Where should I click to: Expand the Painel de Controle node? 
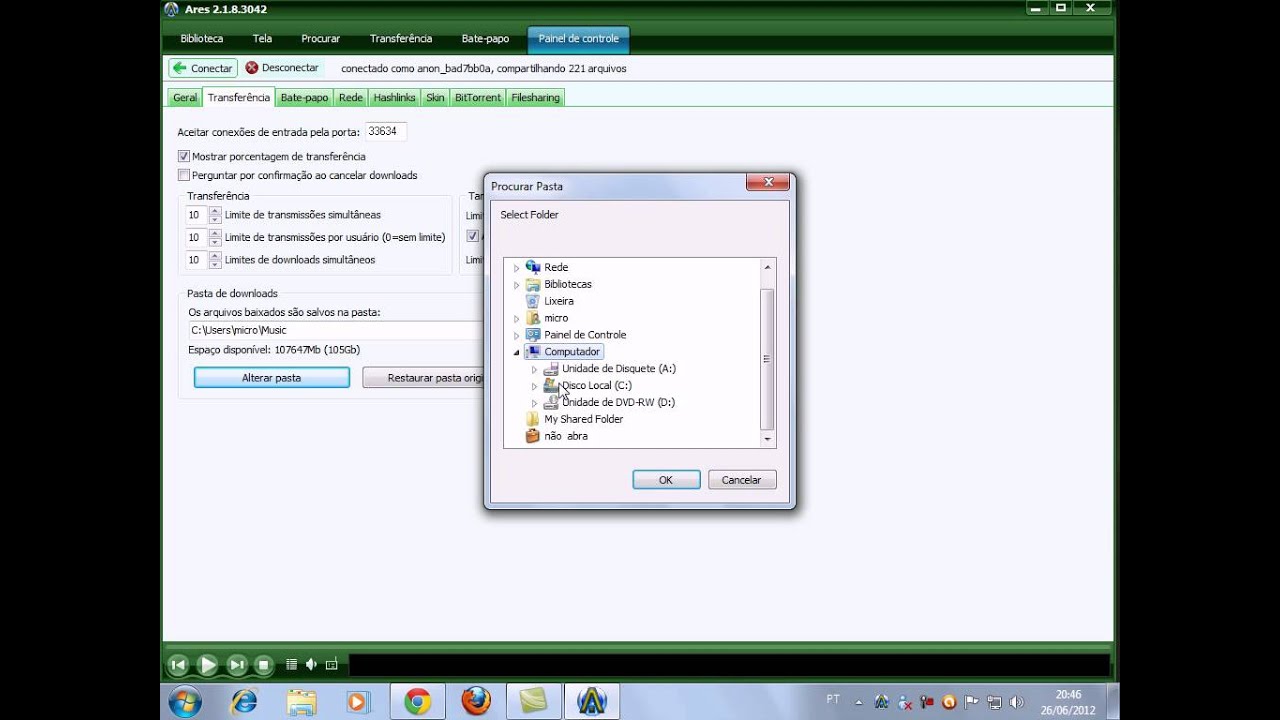pos(517,336)
